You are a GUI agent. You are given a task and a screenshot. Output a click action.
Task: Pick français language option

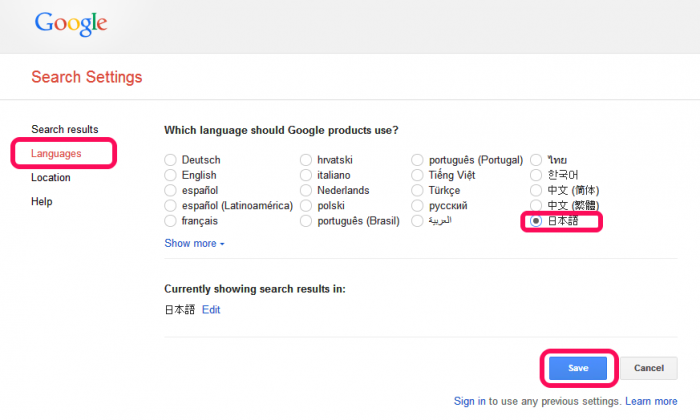(x=170, y=220)
